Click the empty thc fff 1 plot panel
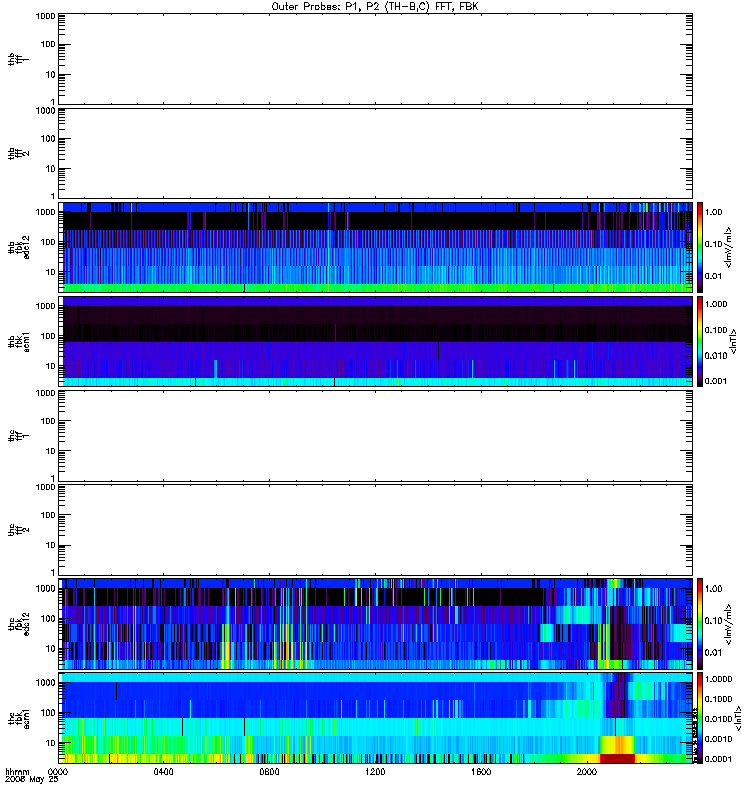This screenshot has width=750, height=800. pos(376,436)
